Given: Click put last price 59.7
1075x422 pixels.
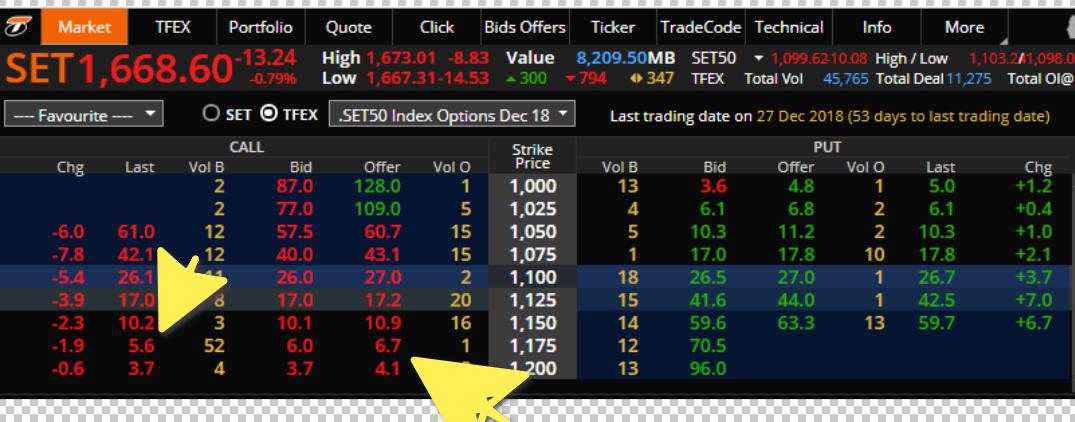Looking at the screenshot, I should (937, 323).
